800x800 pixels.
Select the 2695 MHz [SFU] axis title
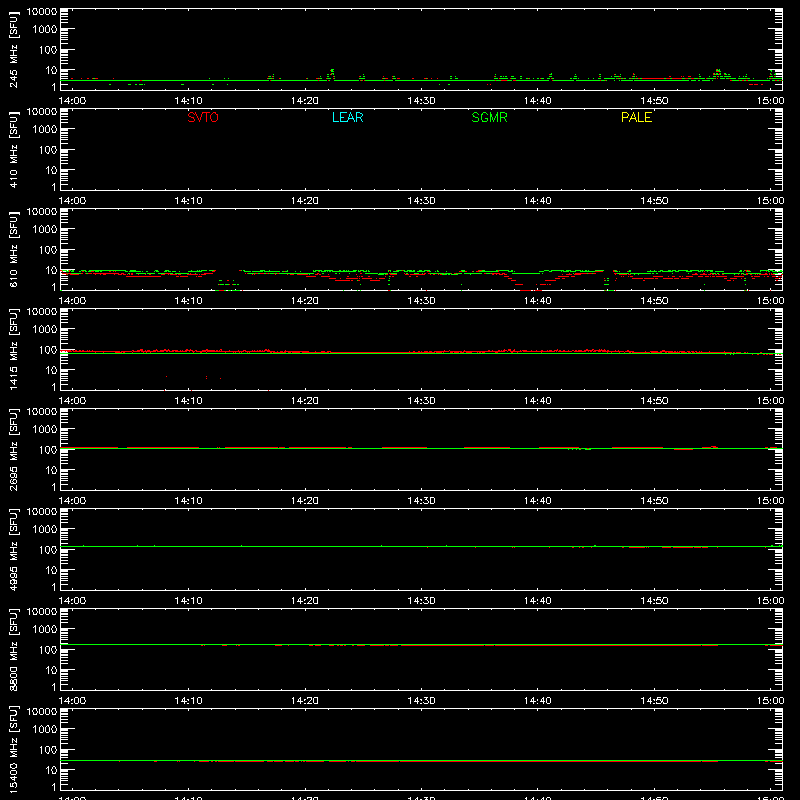point(14,449)
